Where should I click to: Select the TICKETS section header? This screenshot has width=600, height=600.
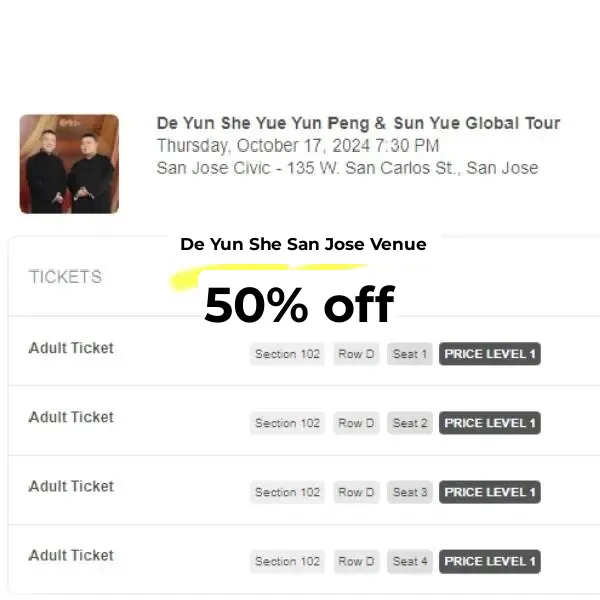pos(65,277)
